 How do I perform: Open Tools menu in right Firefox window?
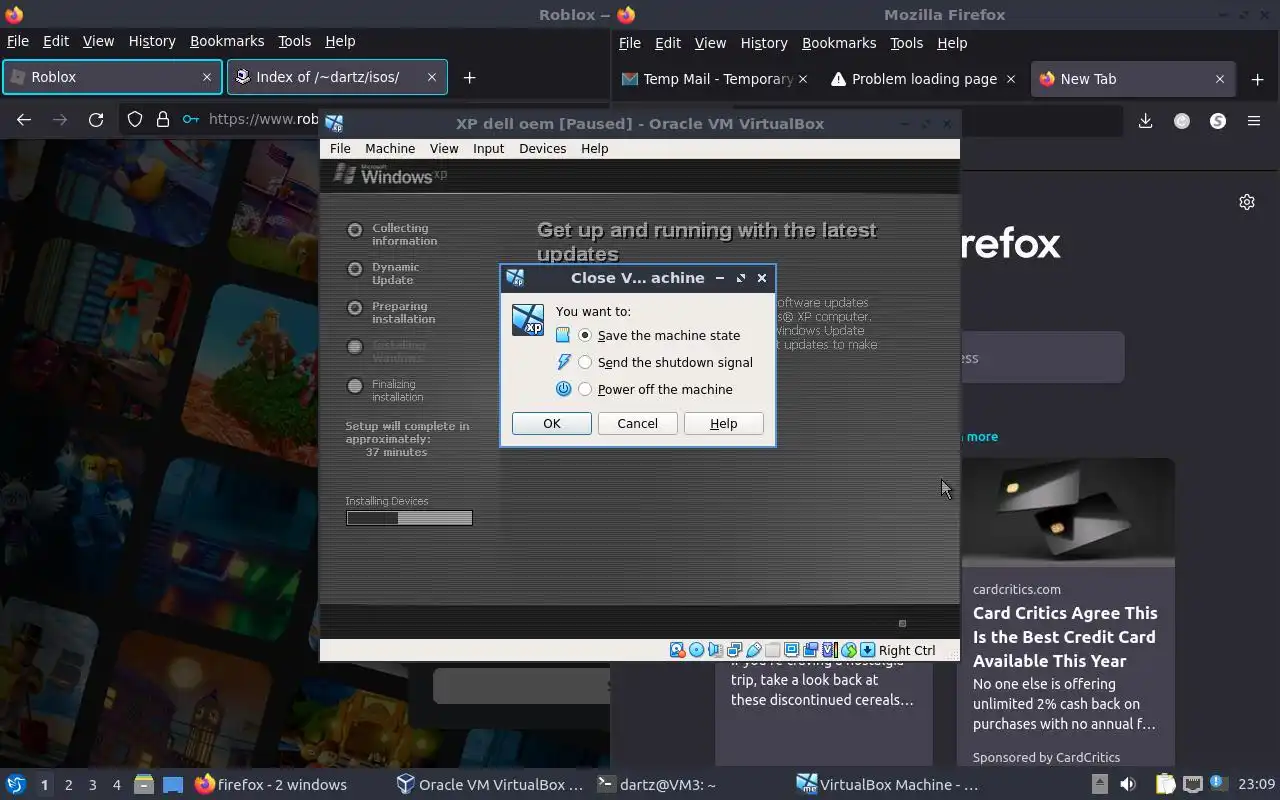point(906,43)
